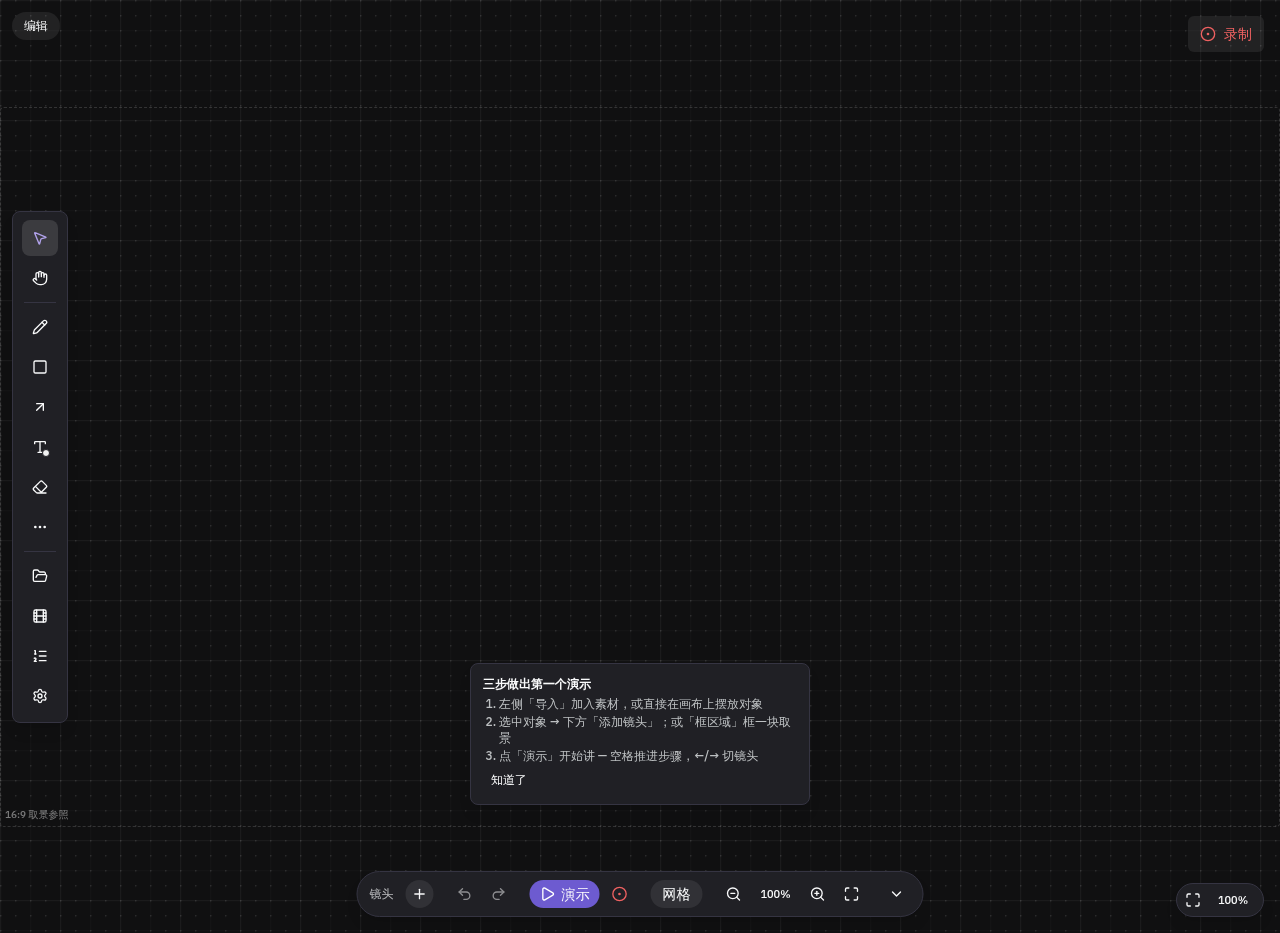Click the 16:9 取景参照 frame label

37,815
